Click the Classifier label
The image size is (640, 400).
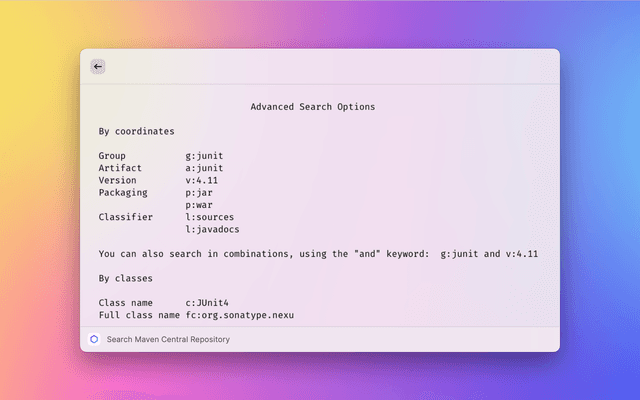(126, 217)
